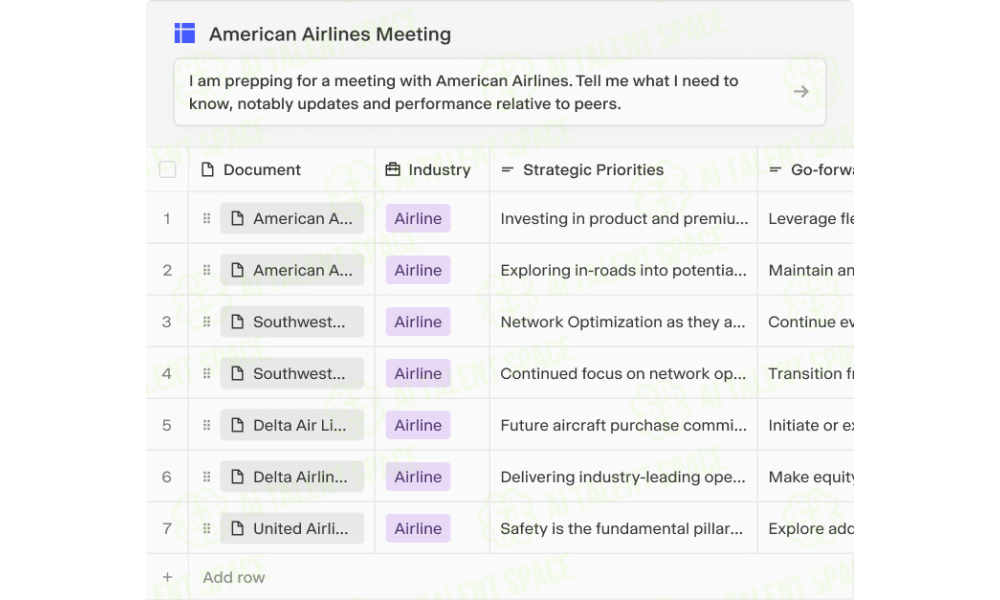Image resolution: width=1000 pixels, height=600 pixels.
Task: Click the Airline tag in row 3
Action: (418, 321)
